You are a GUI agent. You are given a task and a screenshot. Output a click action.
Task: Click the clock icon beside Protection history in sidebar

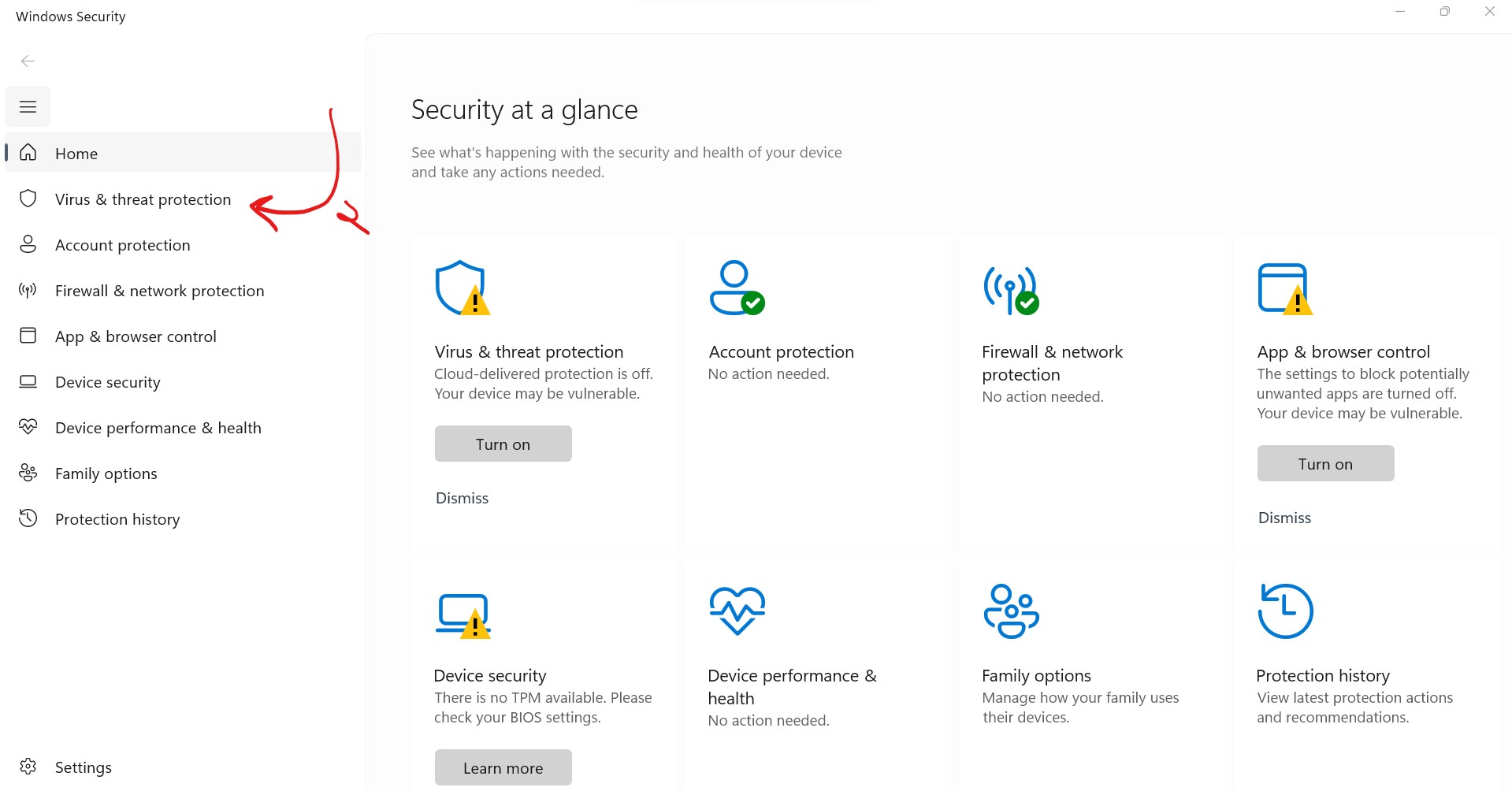pos(28,518)
